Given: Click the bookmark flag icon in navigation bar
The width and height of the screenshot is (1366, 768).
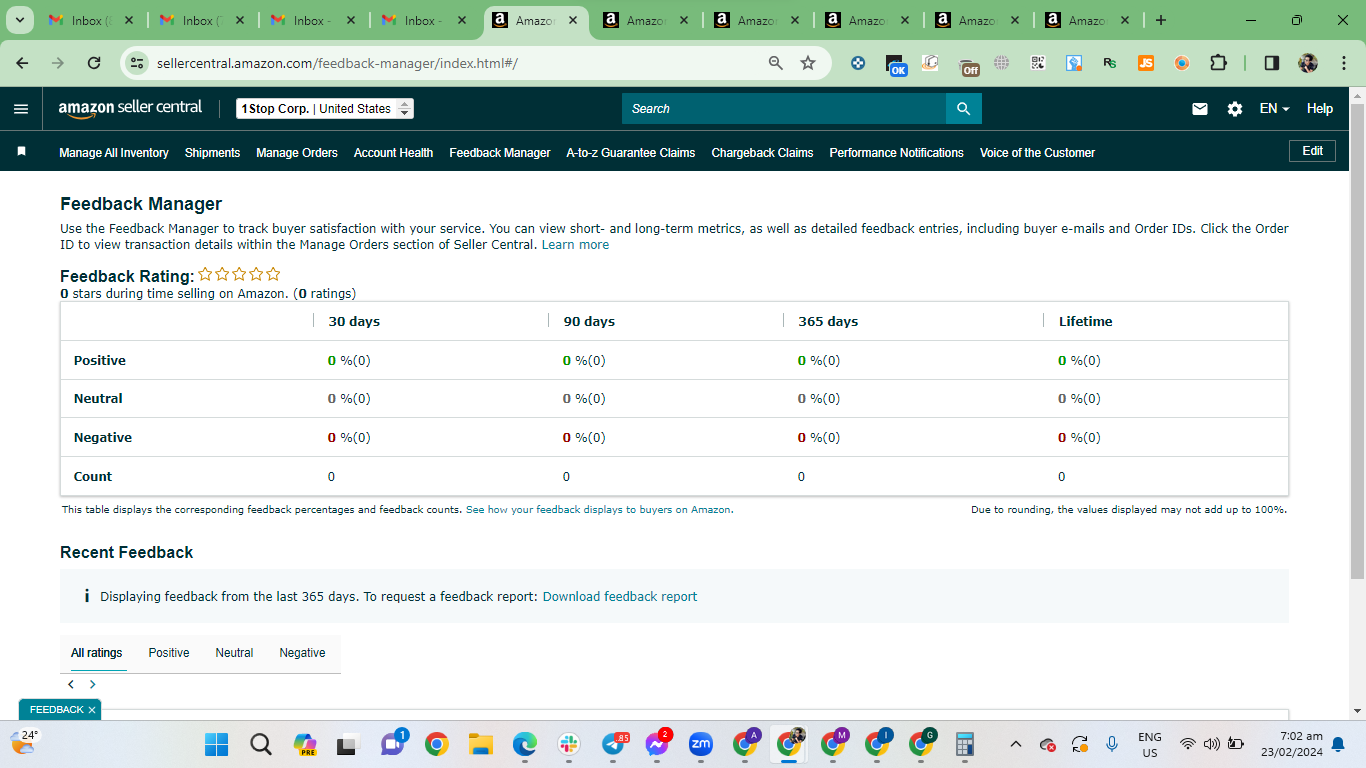Looking at the screenshot, I should (21, 152).
